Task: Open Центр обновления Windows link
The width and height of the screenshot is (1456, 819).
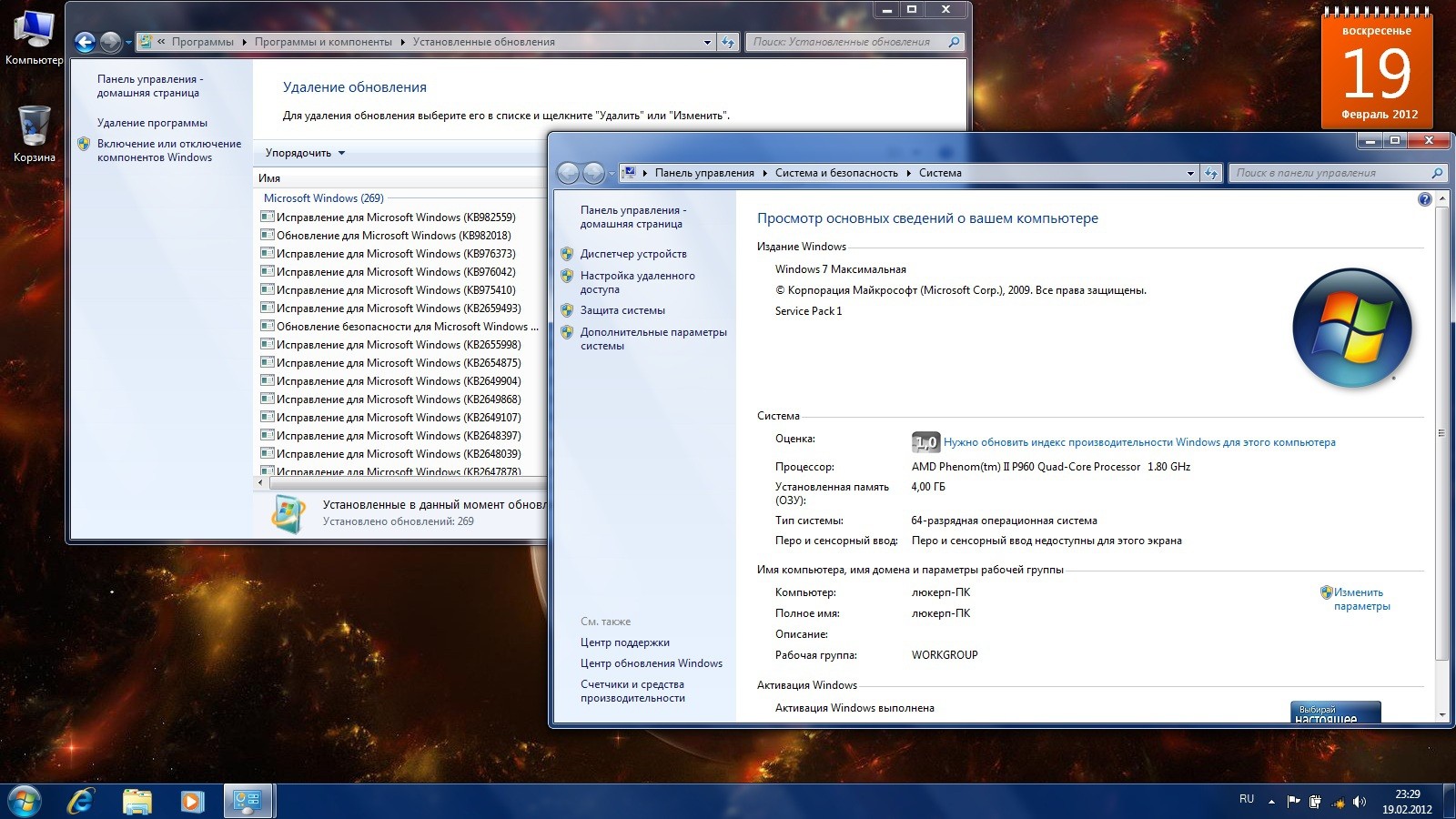Action: point(652,663)
